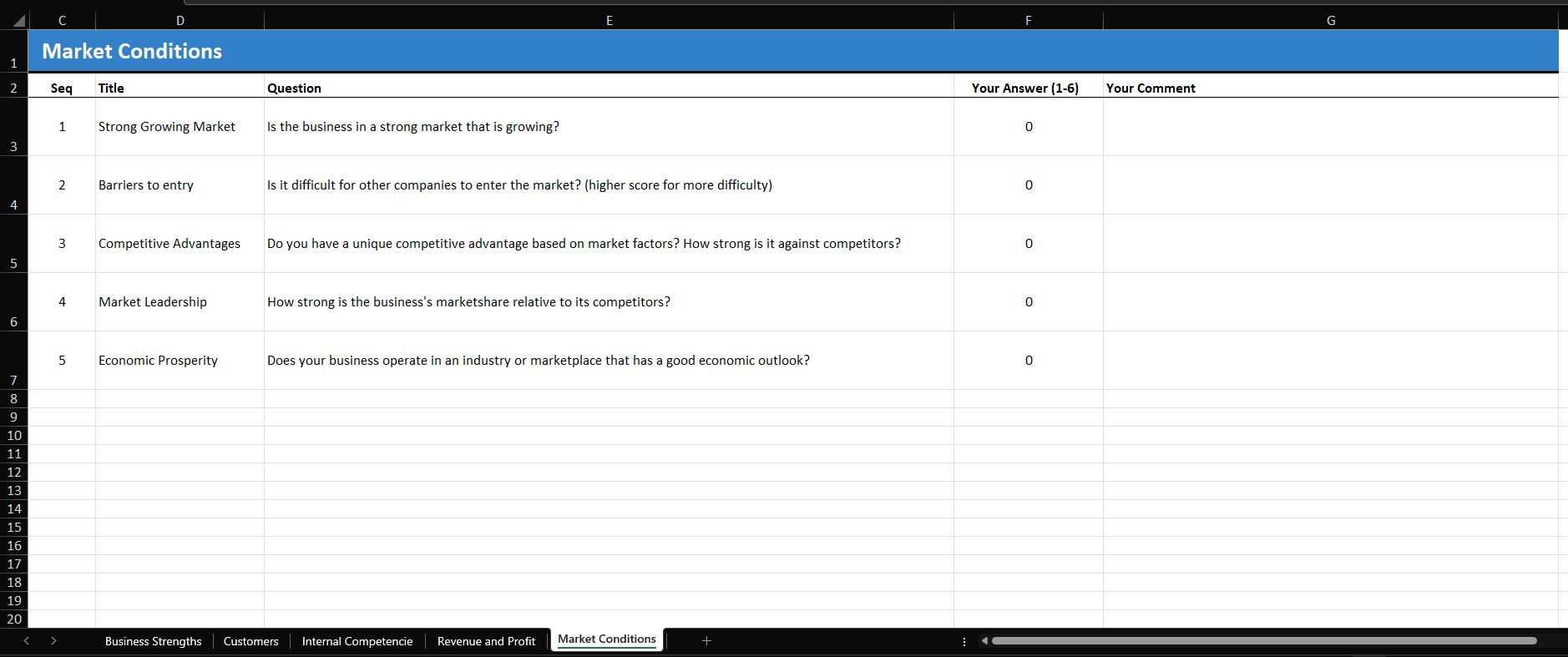This screenshot has height=657, width=1568.
Task: Click the answer cell for Strong Growing Market
Action: click(x=1028, y=127)
